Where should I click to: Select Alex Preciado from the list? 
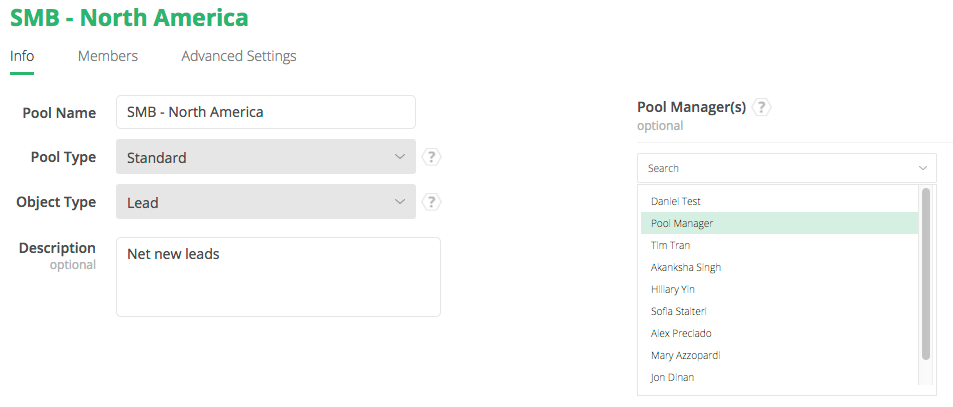[x=680, y=333]
